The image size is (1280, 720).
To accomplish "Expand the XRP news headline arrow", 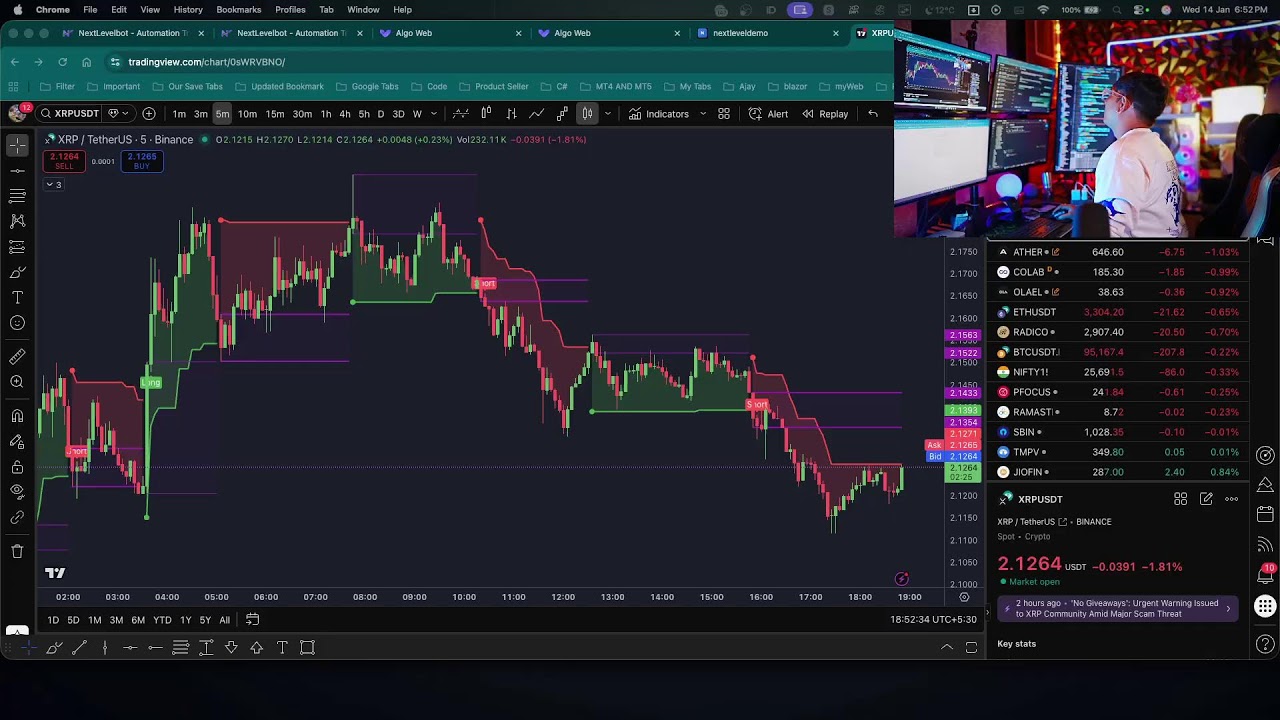I will [x=1228, y=609].
